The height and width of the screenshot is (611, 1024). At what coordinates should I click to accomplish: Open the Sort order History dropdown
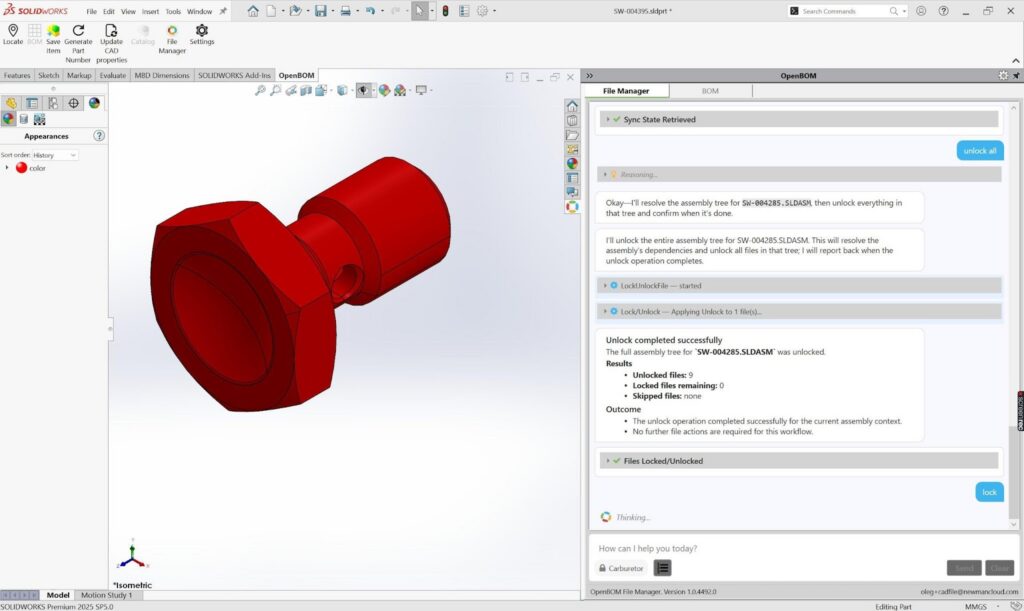[55, 155]
